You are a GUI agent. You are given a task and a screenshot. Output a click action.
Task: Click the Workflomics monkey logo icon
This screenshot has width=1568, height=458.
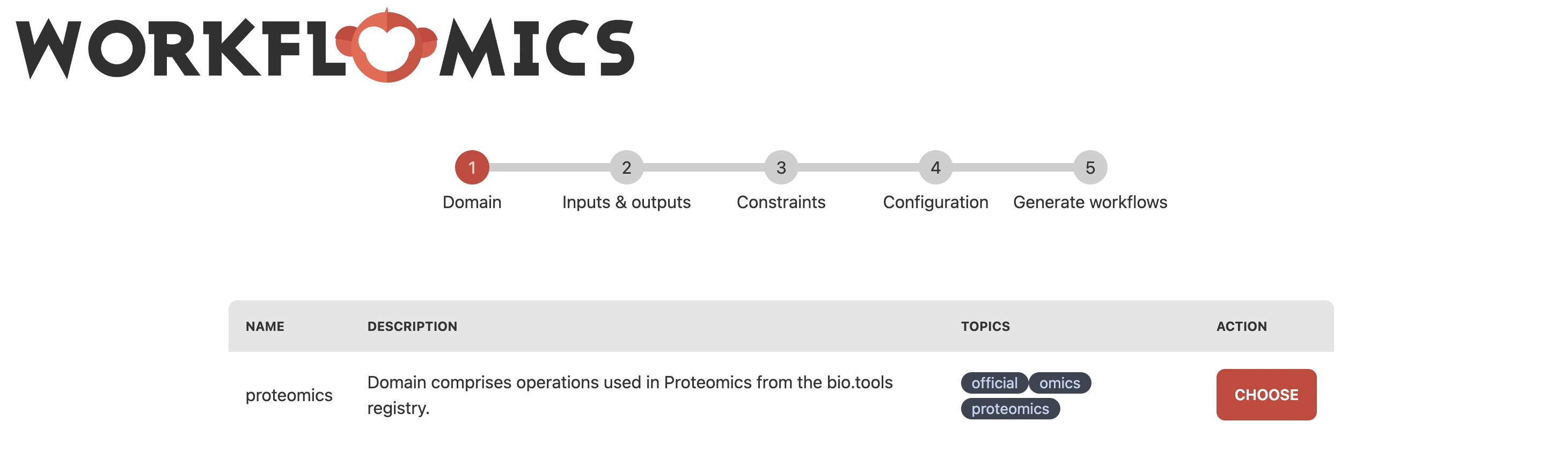(386, 46)
